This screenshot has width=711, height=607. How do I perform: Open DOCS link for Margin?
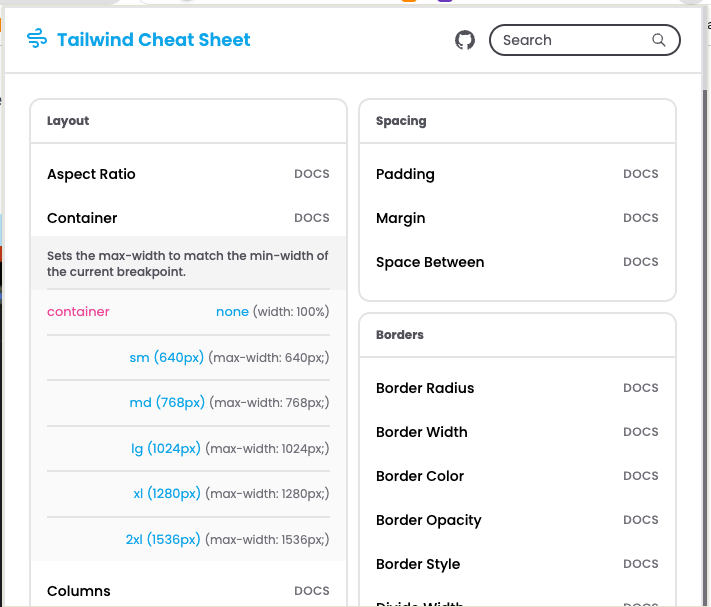click(641, 218)
